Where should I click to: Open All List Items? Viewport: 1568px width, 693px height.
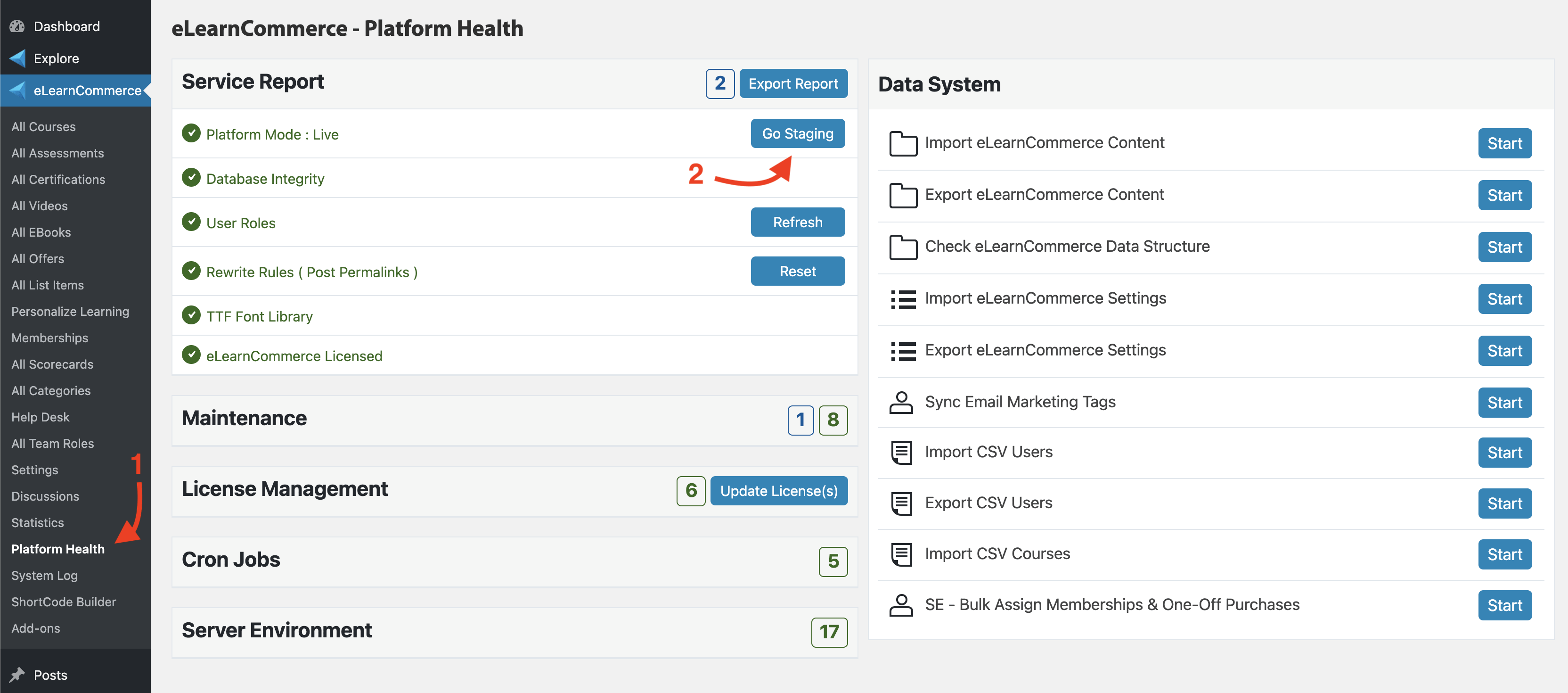(48, 285)
